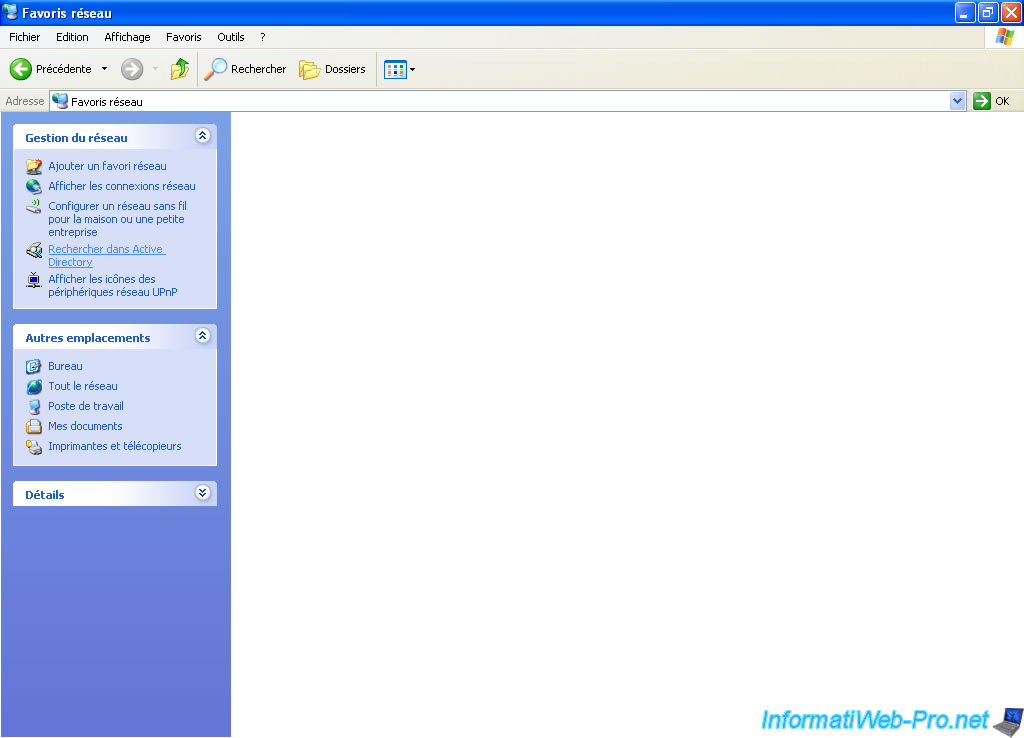Open the address bar dropdown list

coord(957,100)
